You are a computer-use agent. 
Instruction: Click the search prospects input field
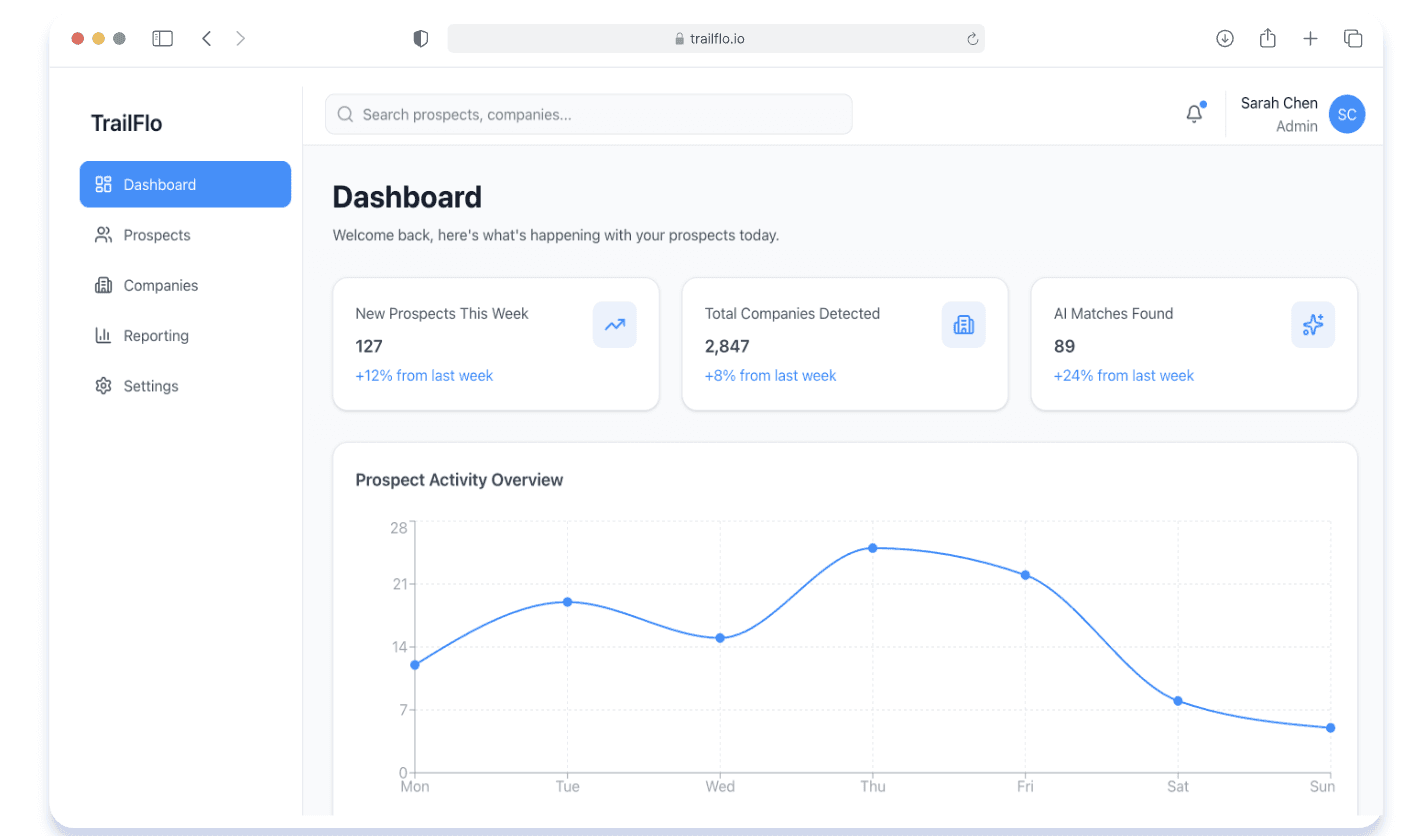(588, 113)
